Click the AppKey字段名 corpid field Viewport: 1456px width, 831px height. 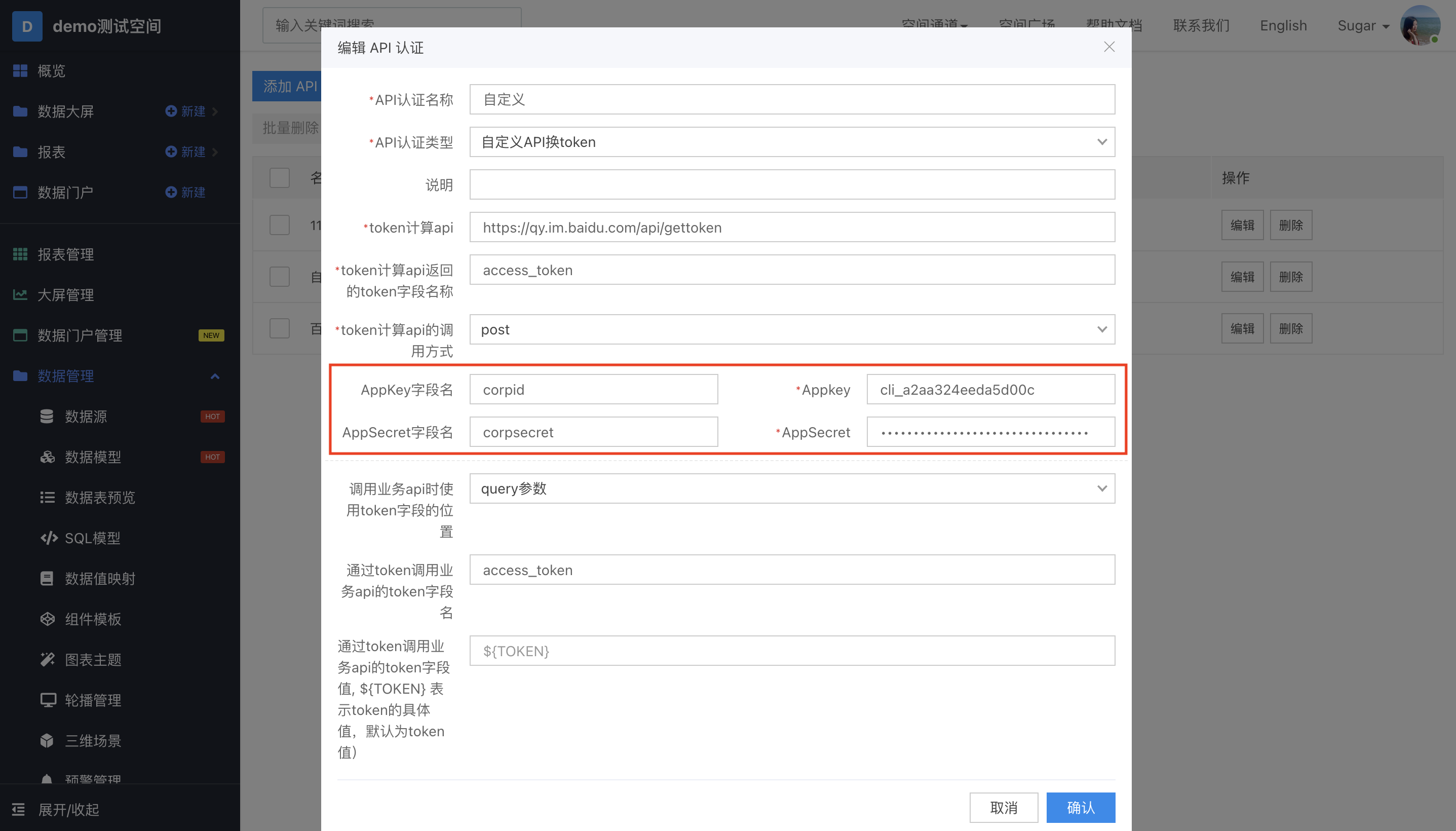(x=593, y=390)
